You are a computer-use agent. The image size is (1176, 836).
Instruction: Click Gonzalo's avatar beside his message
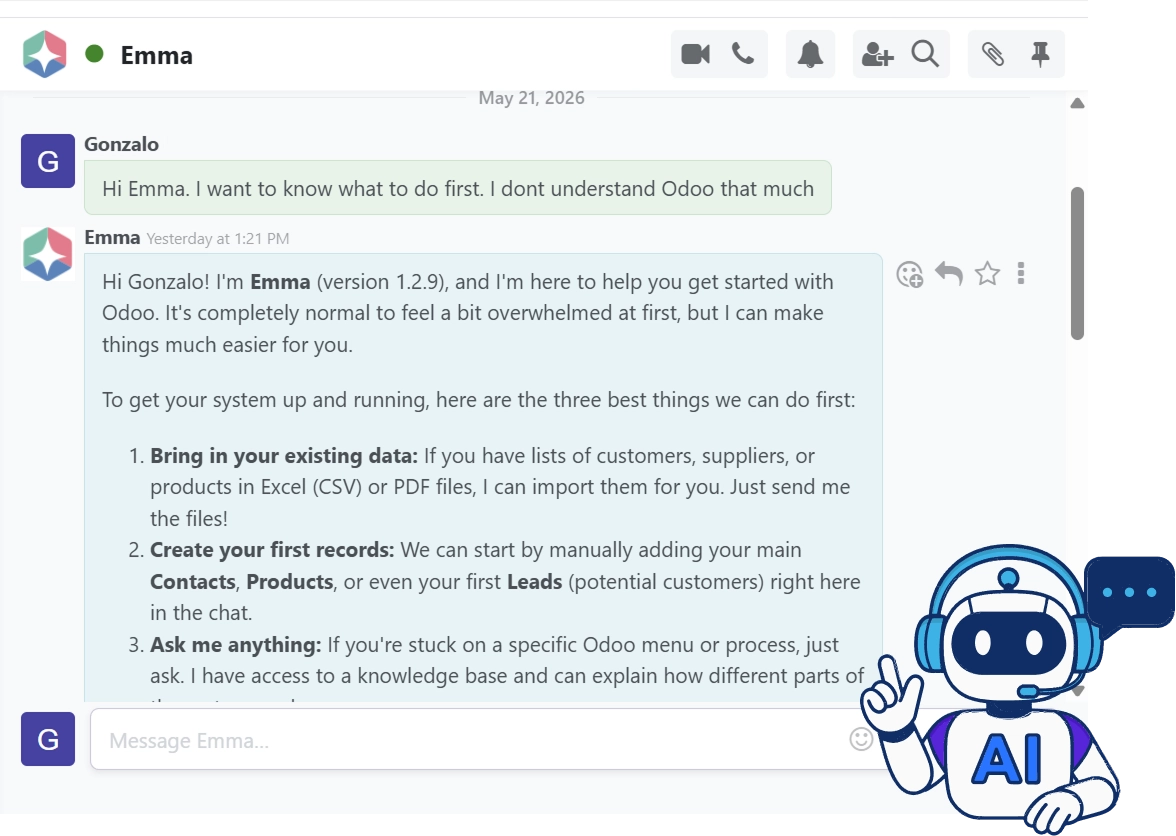pos(47,160)
